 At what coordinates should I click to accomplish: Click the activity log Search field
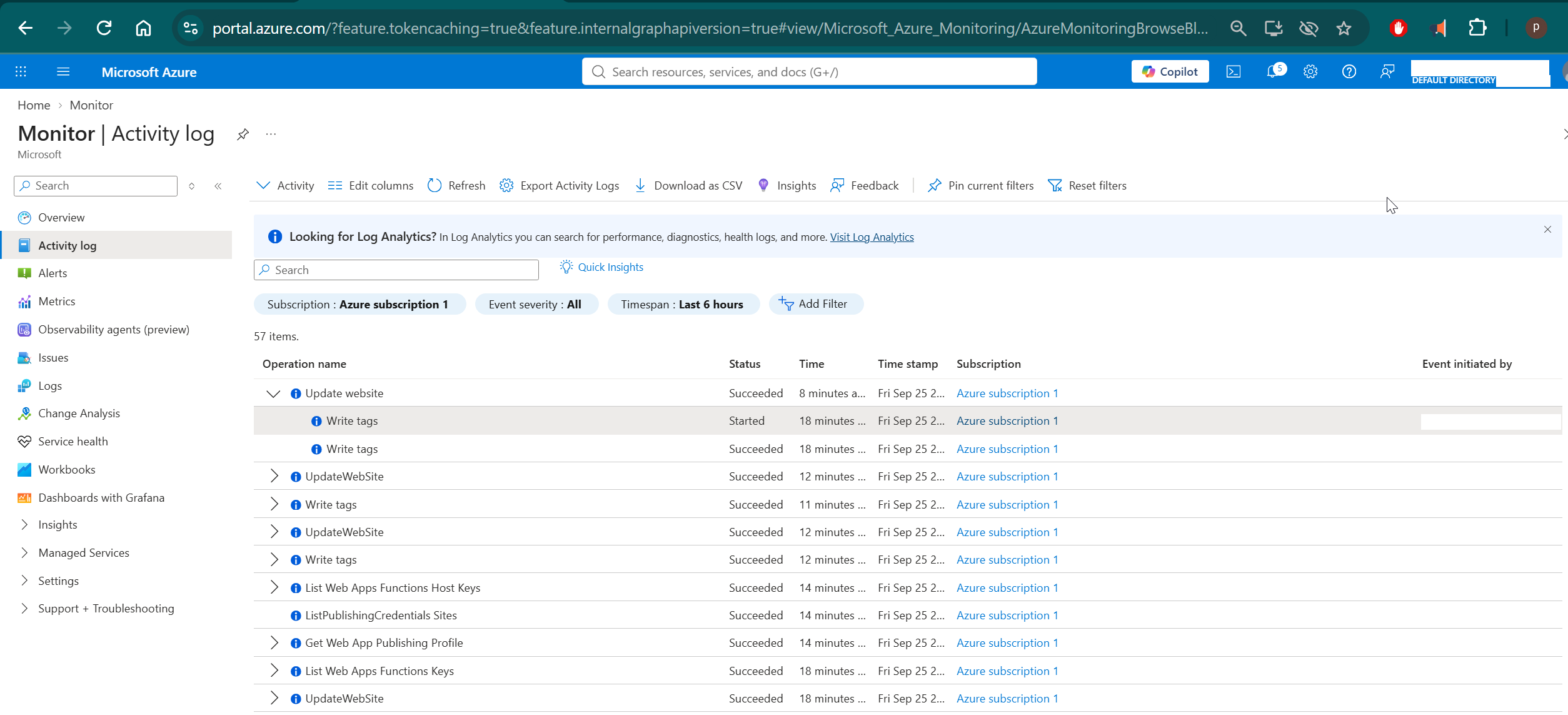(x=396, y=270)
